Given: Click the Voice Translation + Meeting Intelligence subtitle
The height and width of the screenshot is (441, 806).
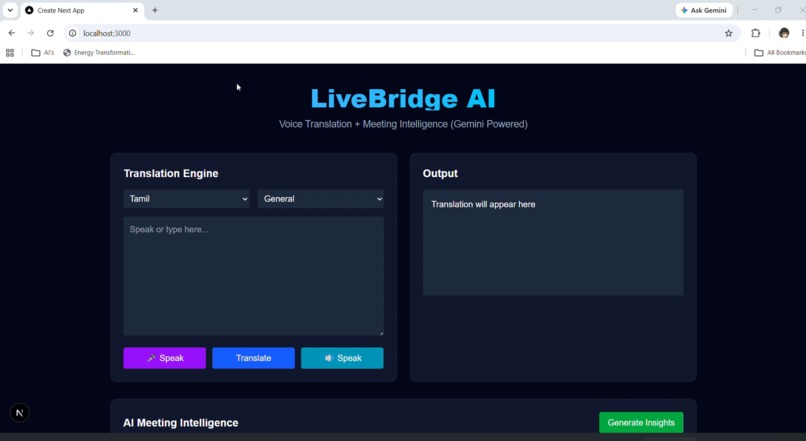Looking at the screenshot, I should point(403,124).
